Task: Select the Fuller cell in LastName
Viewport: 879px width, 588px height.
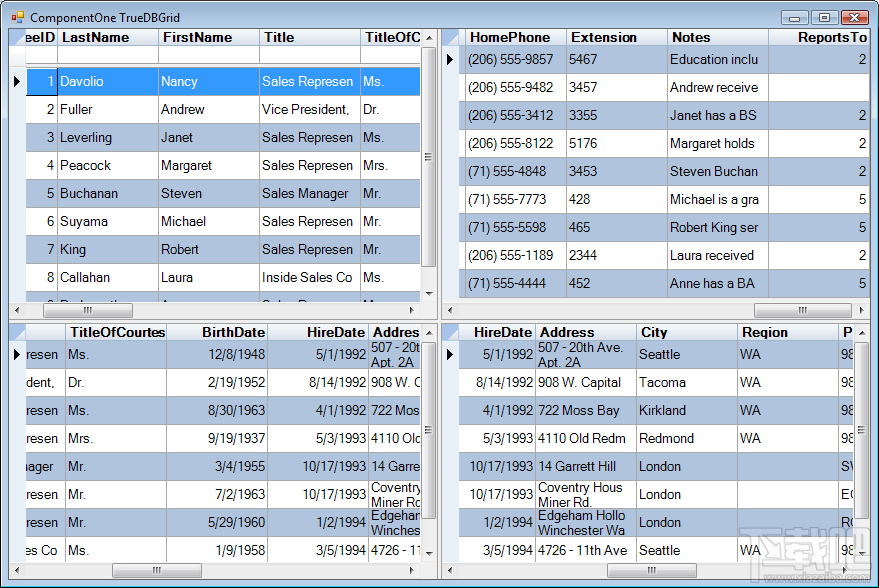Action: (x=108, y=109)
